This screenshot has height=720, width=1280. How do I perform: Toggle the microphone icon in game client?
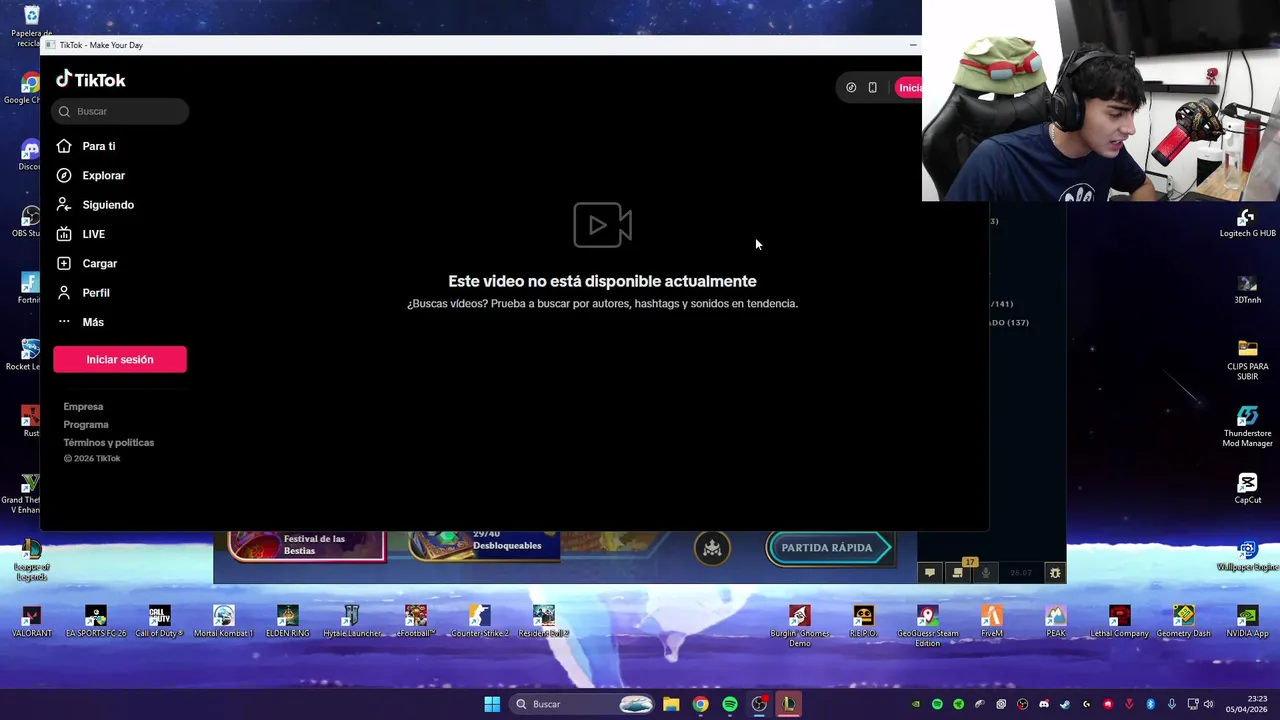(986, 573)
